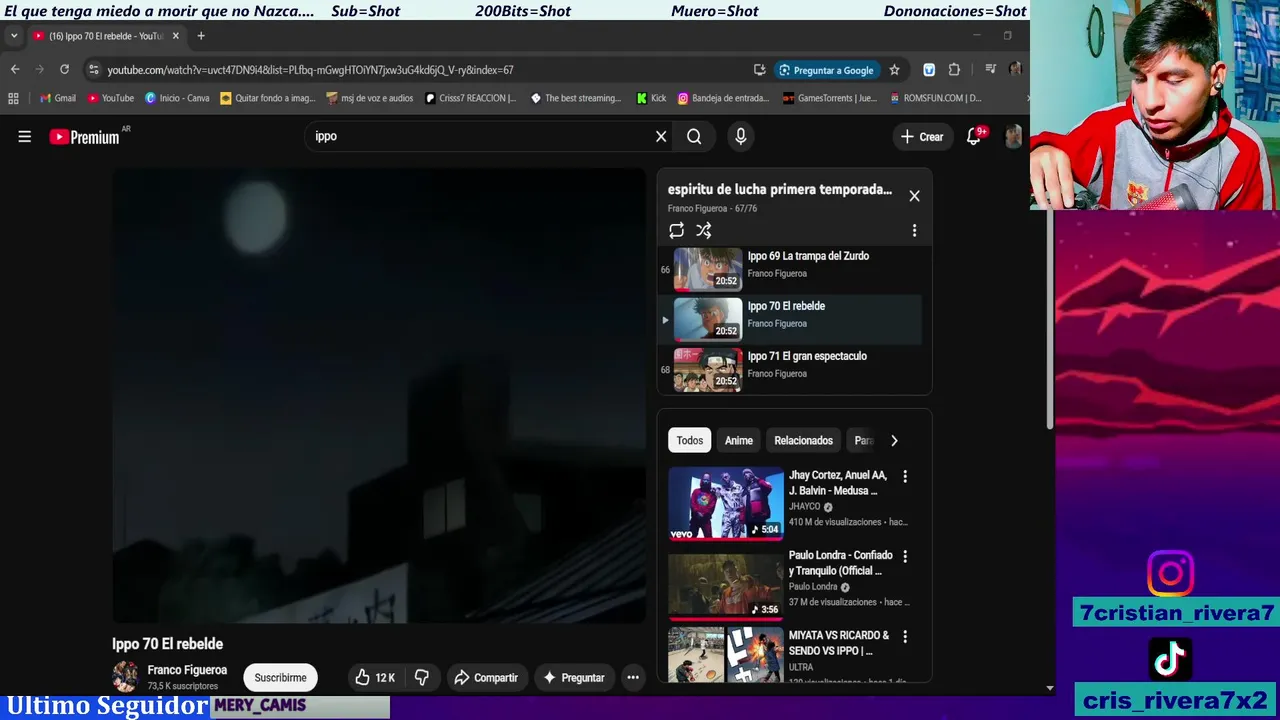Open browser profile avatar
The height and width of the screenshot is (720, 1280).
[x=1015, y=70]
